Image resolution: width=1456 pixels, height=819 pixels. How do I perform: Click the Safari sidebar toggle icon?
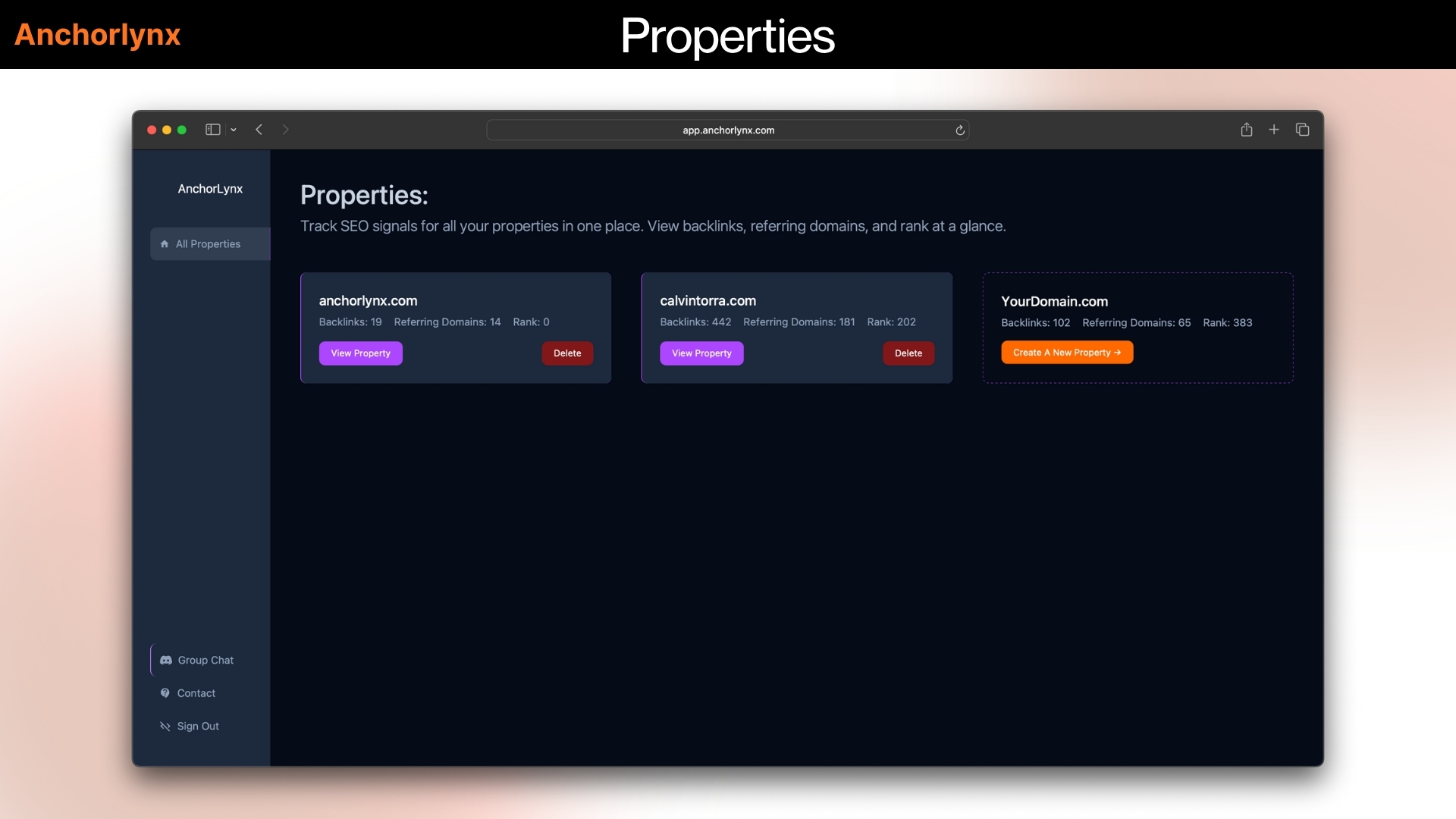[212, 130]
